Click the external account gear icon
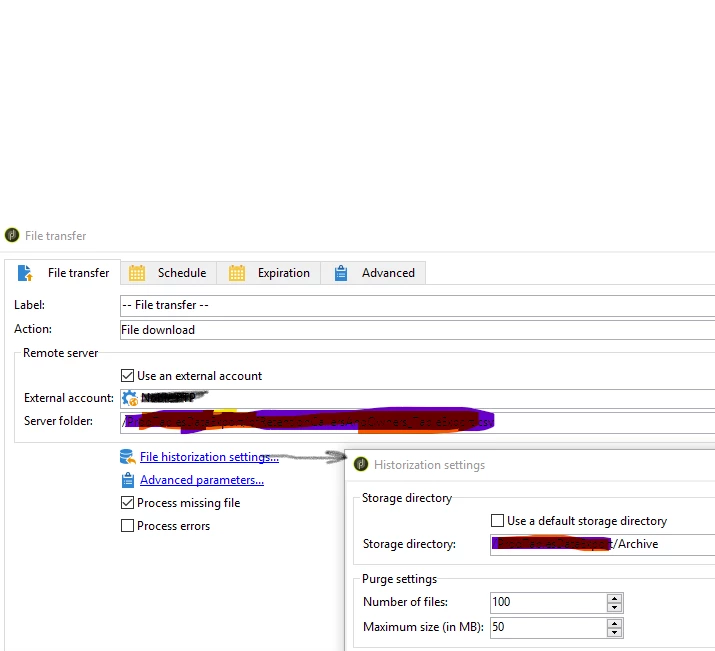This screenshot has height=651, width=715. pyautogui.click(x=130, y=398)
